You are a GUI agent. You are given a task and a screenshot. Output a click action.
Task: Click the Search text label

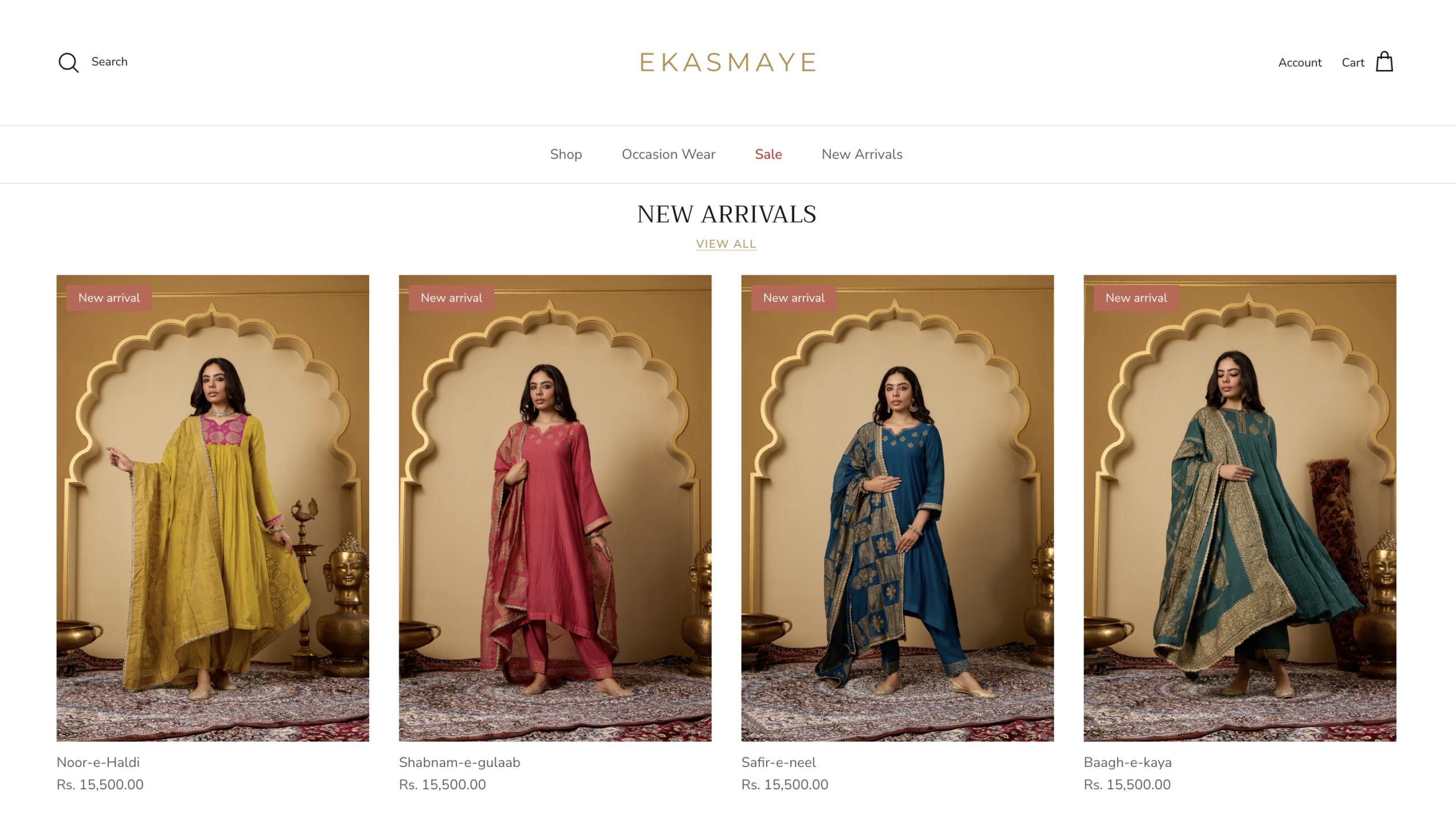point(109,61)
